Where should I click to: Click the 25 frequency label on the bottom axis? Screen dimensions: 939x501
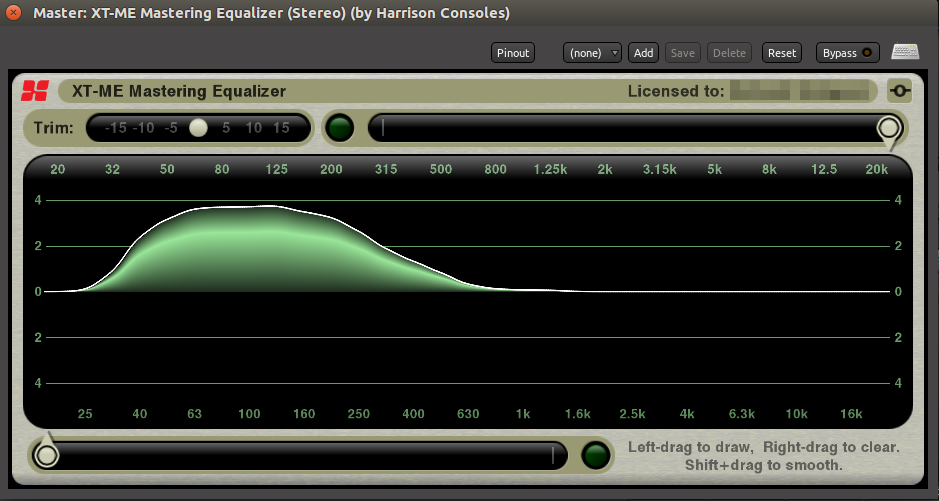click(85, 414)
